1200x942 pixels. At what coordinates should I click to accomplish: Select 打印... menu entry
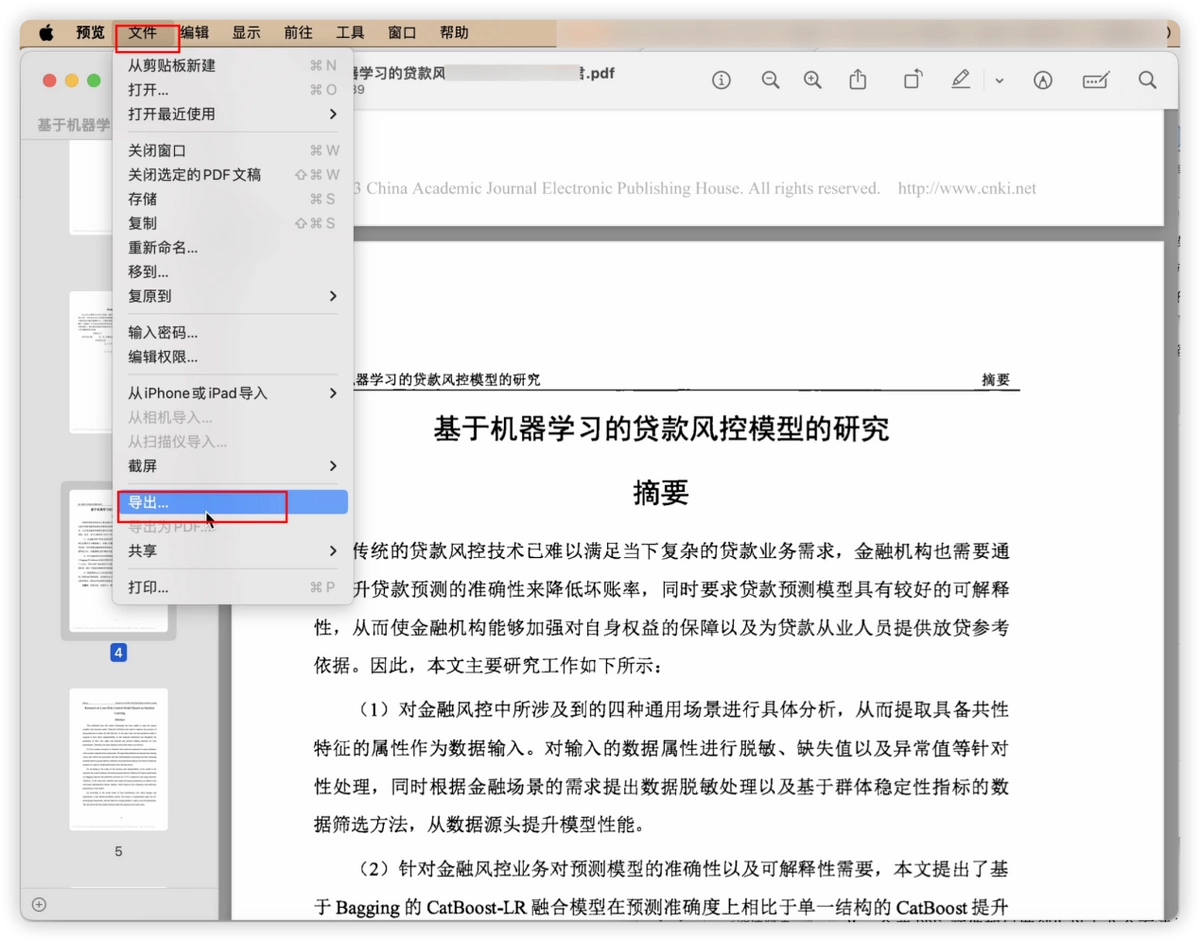[232, 587]
